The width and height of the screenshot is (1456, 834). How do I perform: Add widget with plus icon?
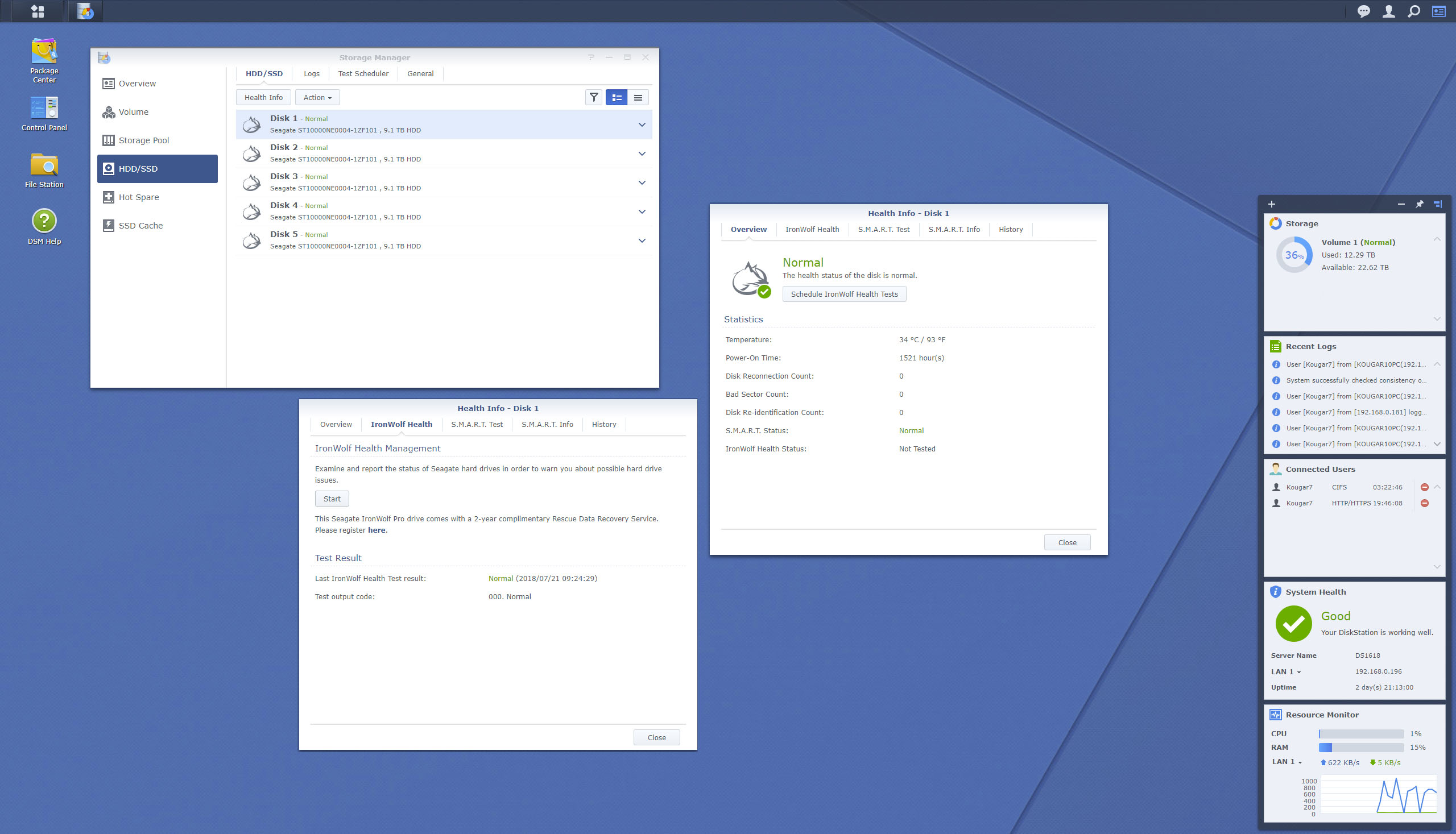(x=1272, y=204)
